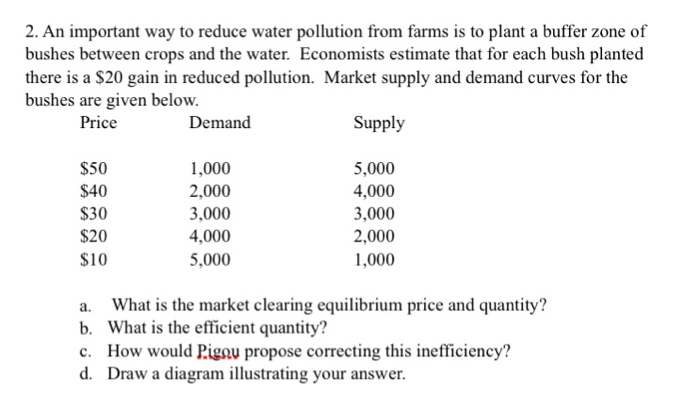Click demand quantity 1,000 at $50
This screenshot has width=700, height=393.
210,169
